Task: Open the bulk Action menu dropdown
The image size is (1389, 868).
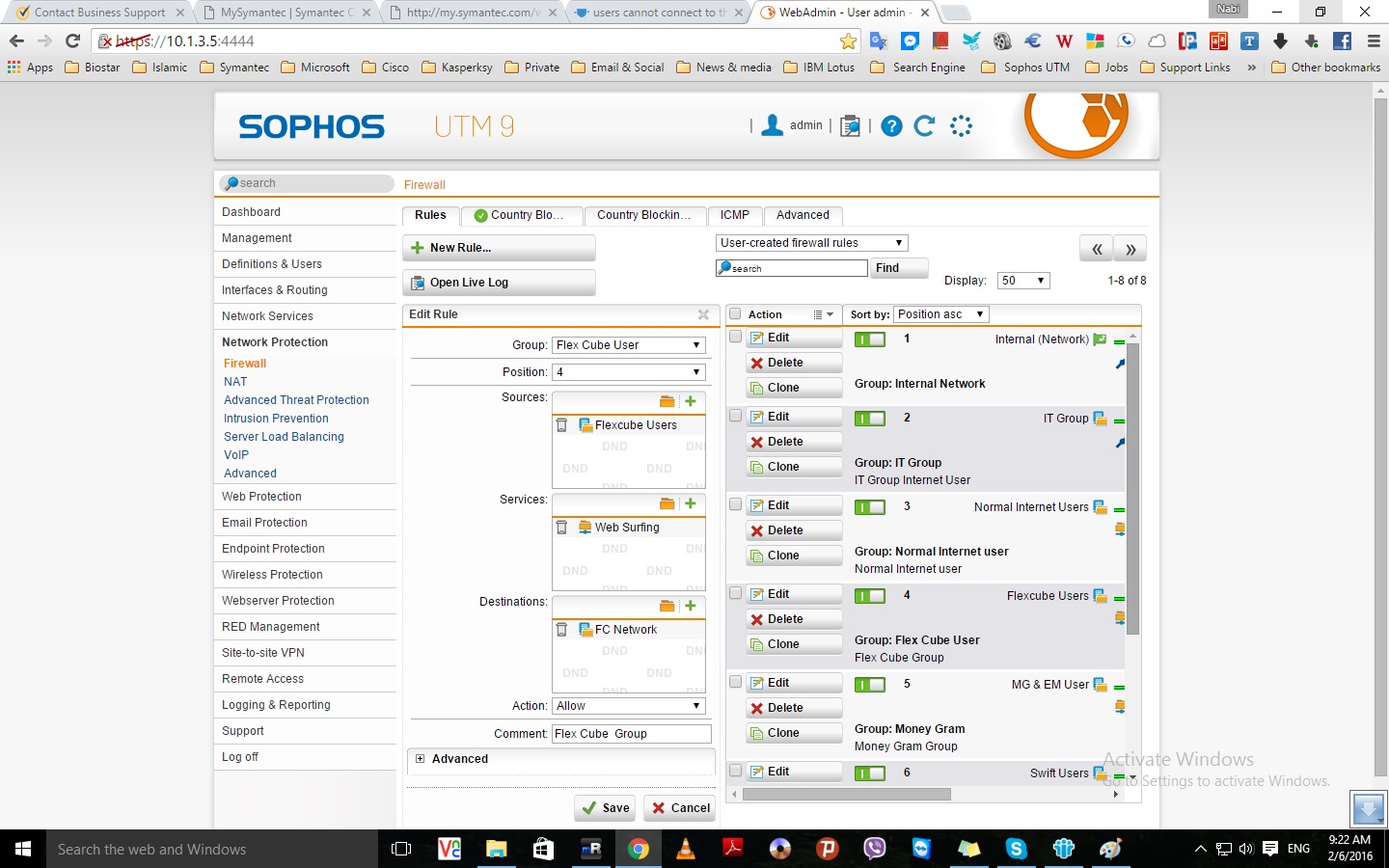Action: [x=823, y=314]
